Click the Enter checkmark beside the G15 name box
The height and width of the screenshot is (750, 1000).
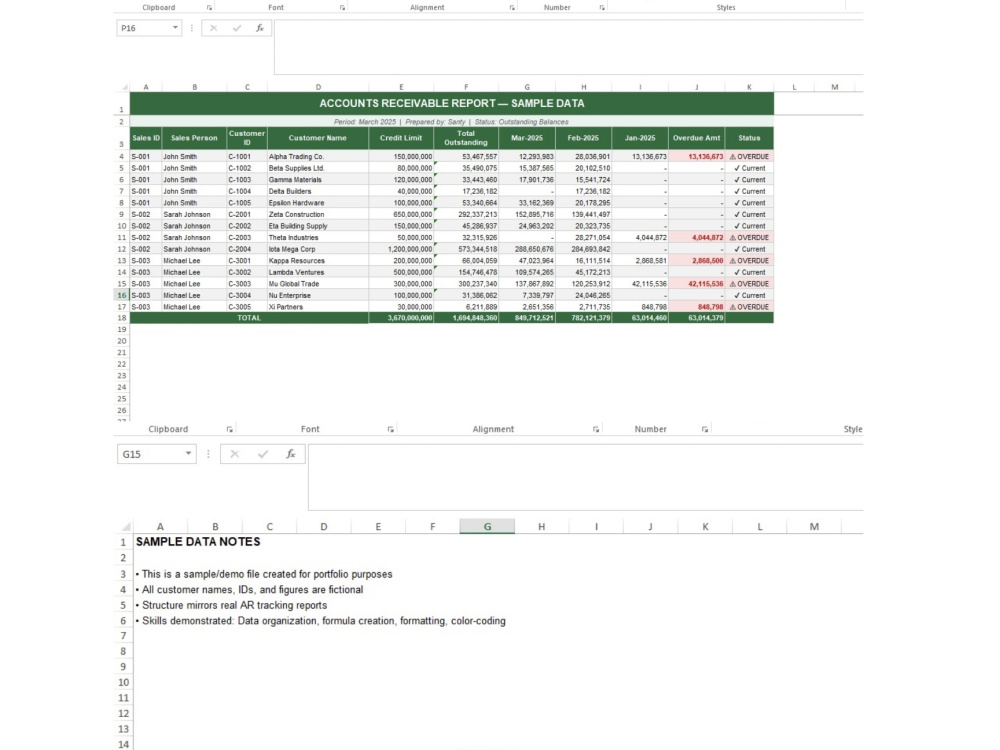pos(263,454)
